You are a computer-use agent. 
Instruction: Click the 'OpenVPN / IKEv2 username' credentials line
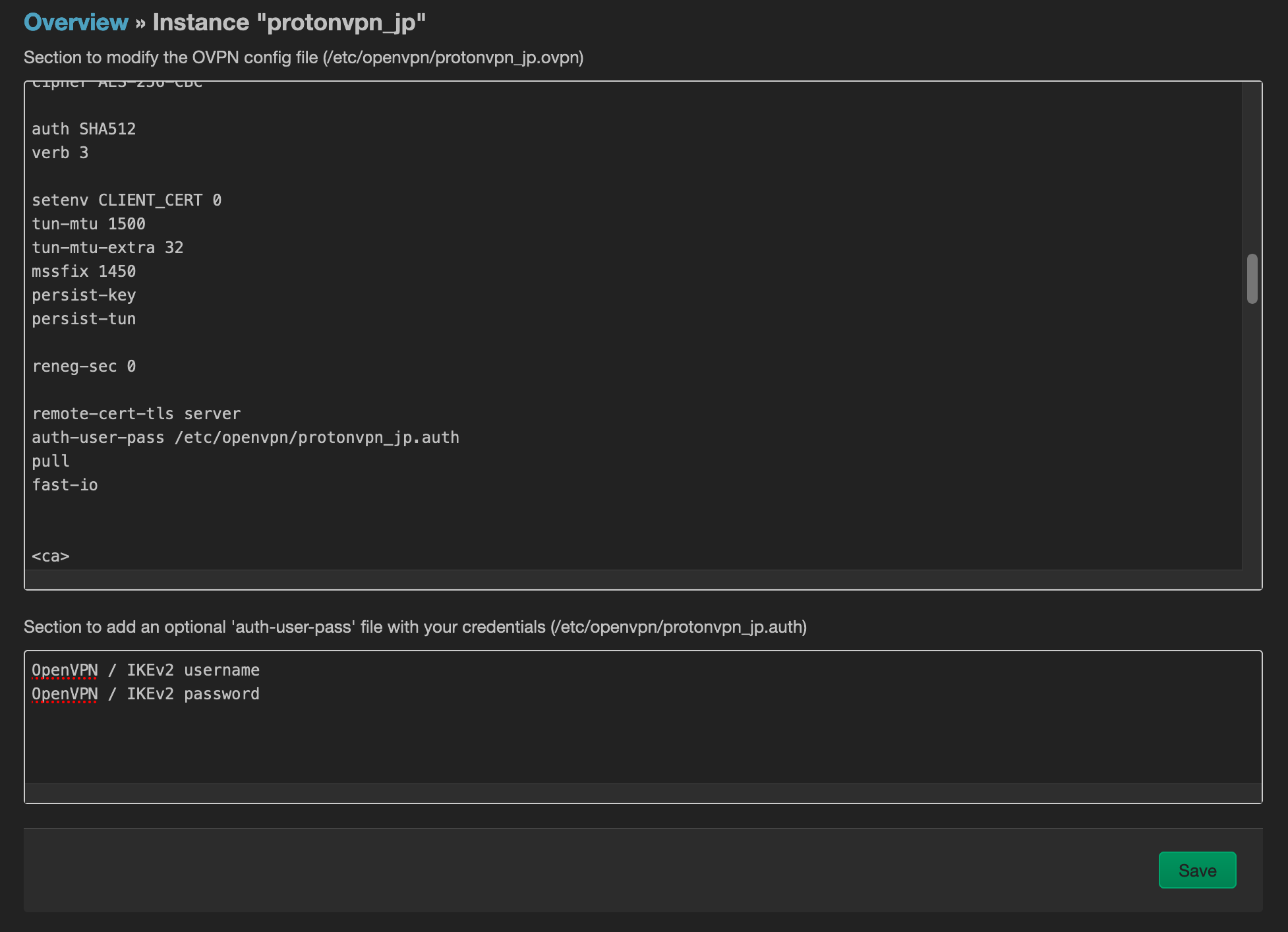pos(146,670)
